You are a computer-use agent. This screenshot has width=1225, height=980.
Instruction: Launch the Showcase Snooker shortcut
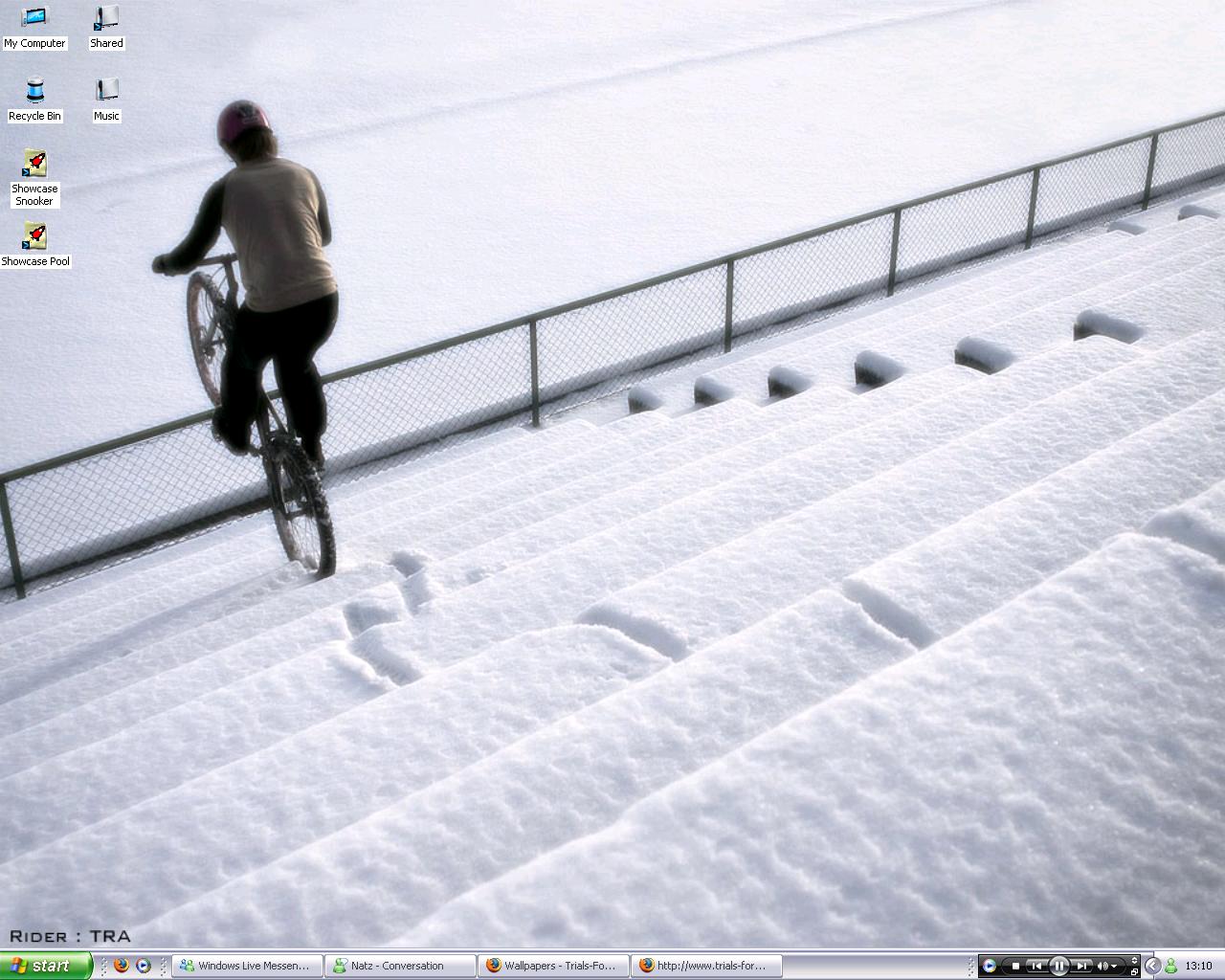point(34,178)
